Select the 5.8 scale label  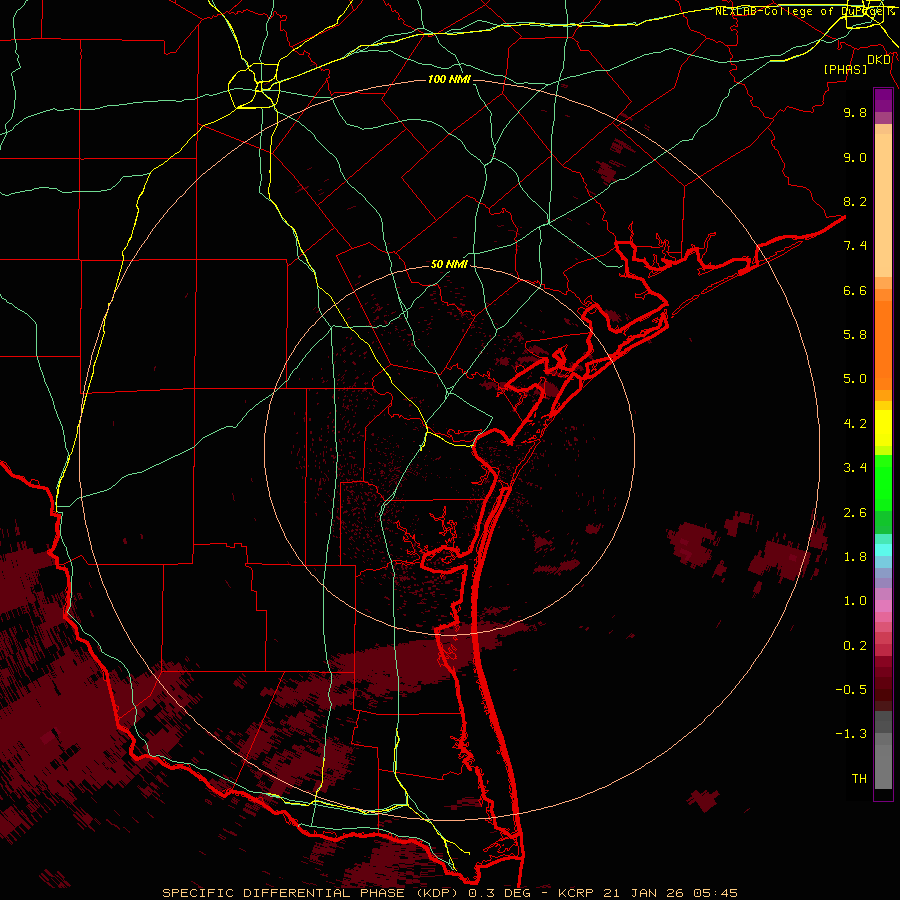[855, 335]
